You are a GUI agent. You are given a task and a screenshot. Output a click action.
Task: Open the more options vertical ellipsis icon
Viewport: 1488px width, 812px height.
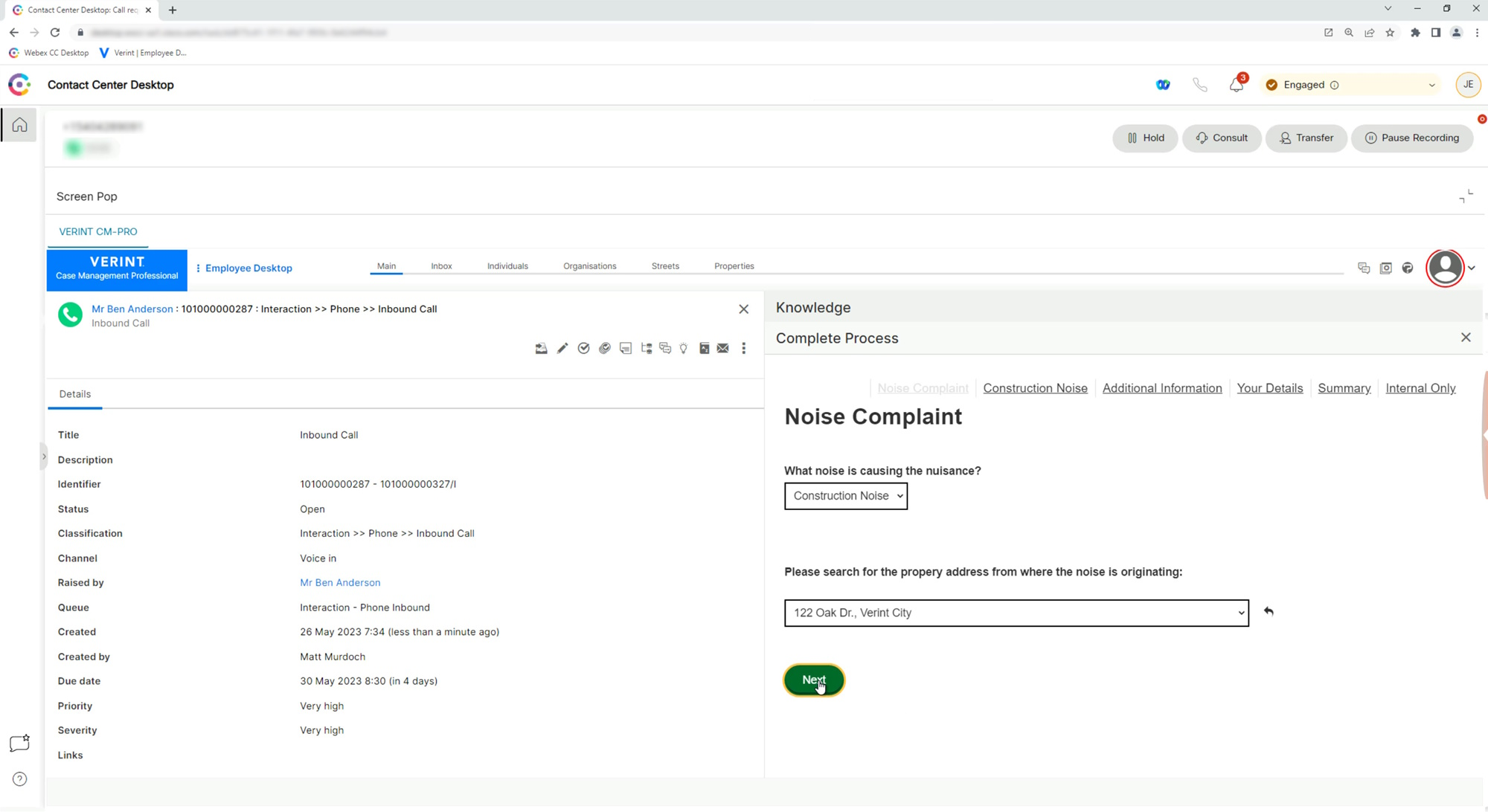[x=744, y=347]
